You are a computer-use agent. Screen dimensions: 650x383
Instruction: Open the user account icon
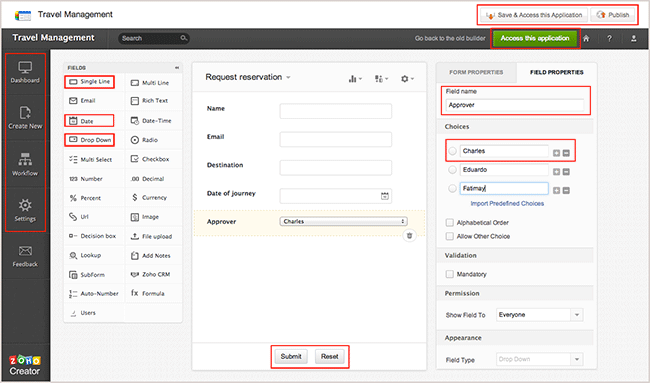633,39
